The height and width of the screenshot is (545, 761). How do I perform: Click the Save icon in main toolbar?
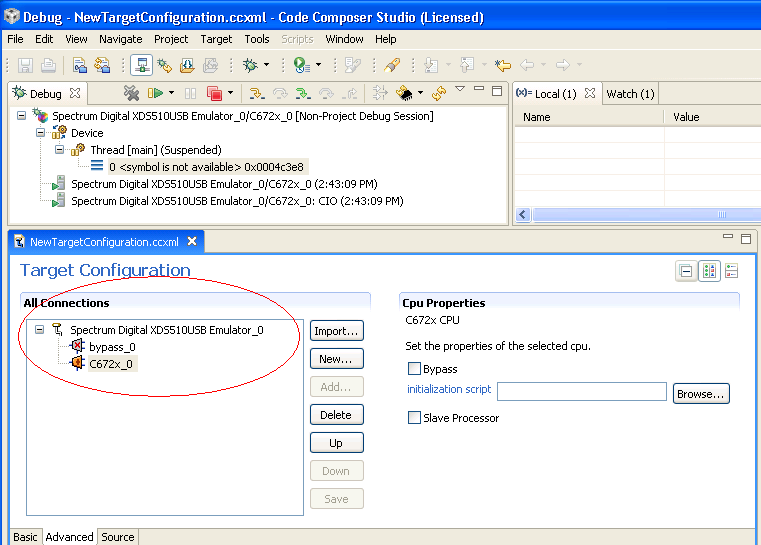[x=25, y=65]
